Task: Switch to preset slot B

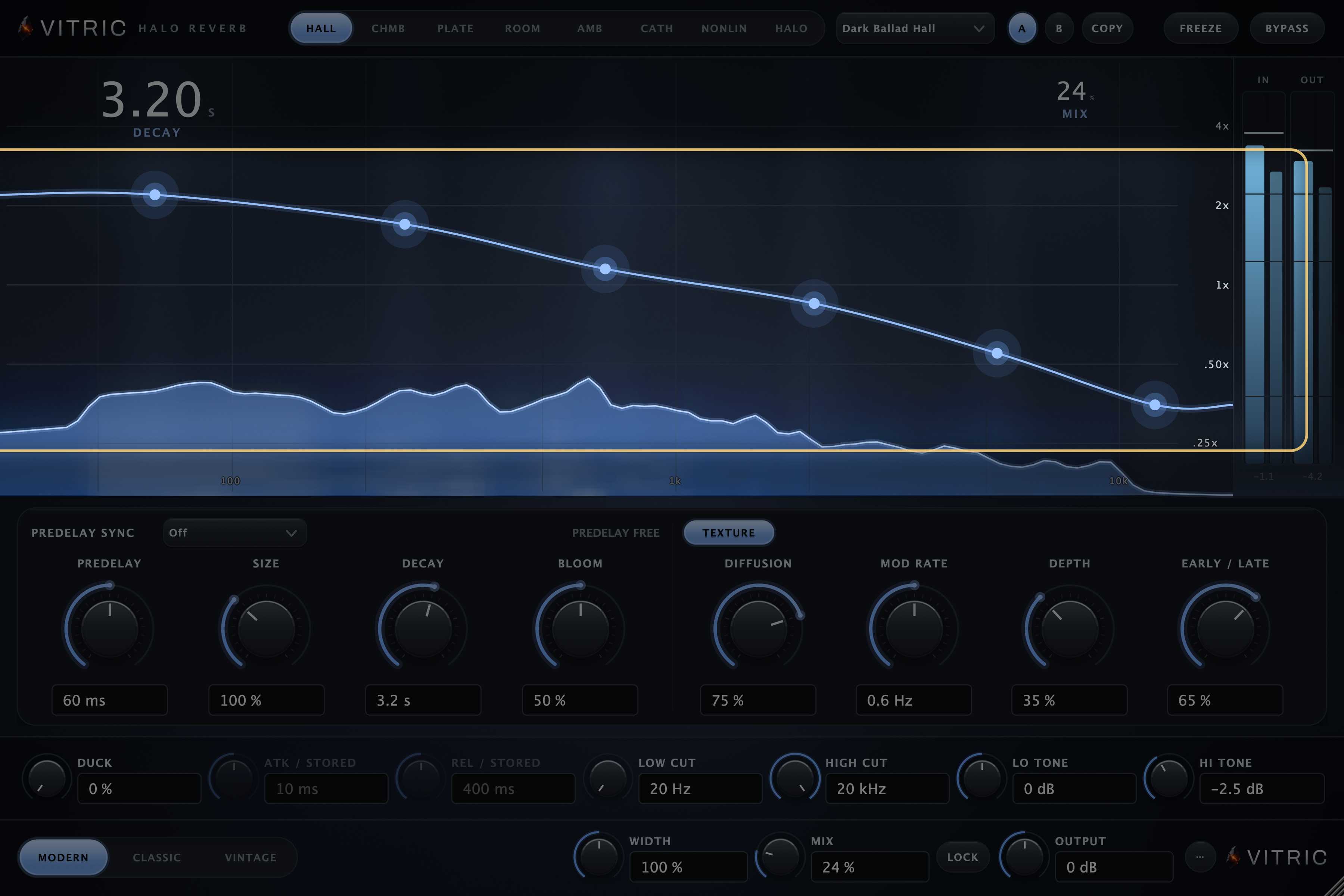Action: point(1059,28)
